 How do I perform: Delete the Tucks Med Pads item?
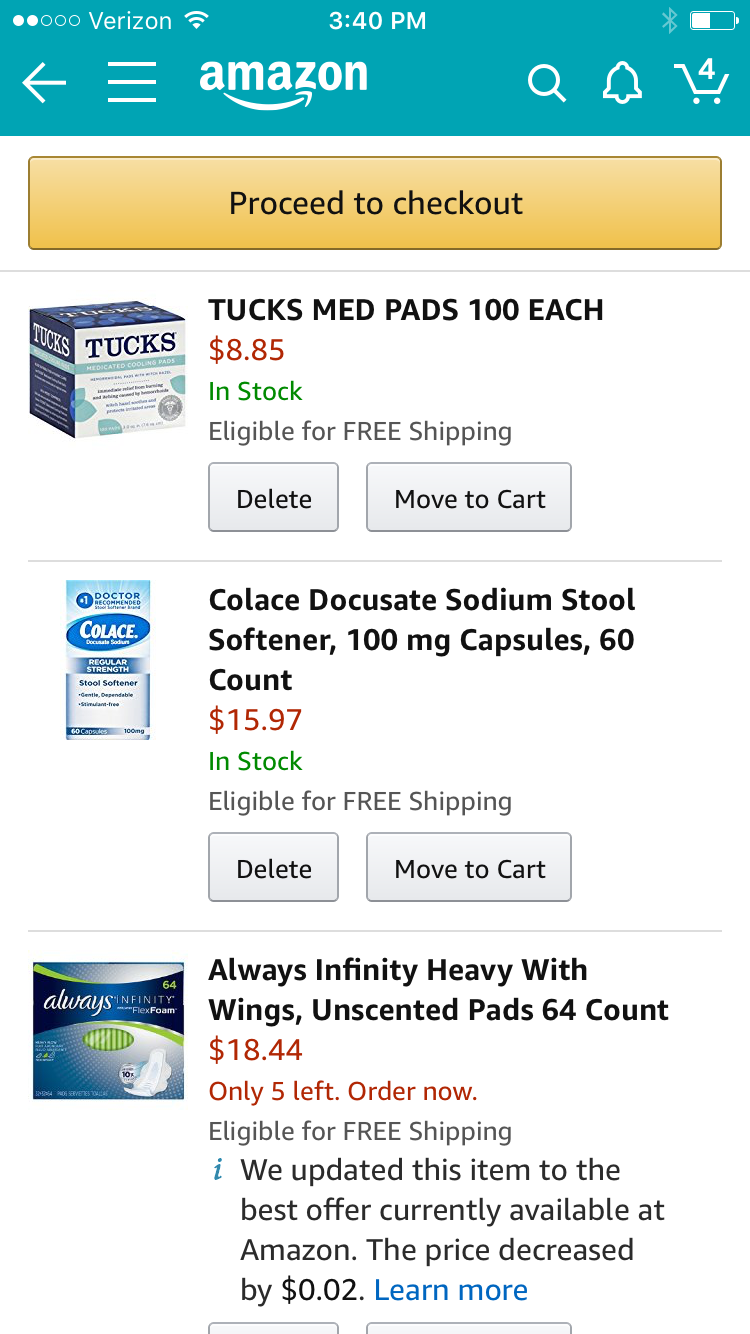point(274,497)
